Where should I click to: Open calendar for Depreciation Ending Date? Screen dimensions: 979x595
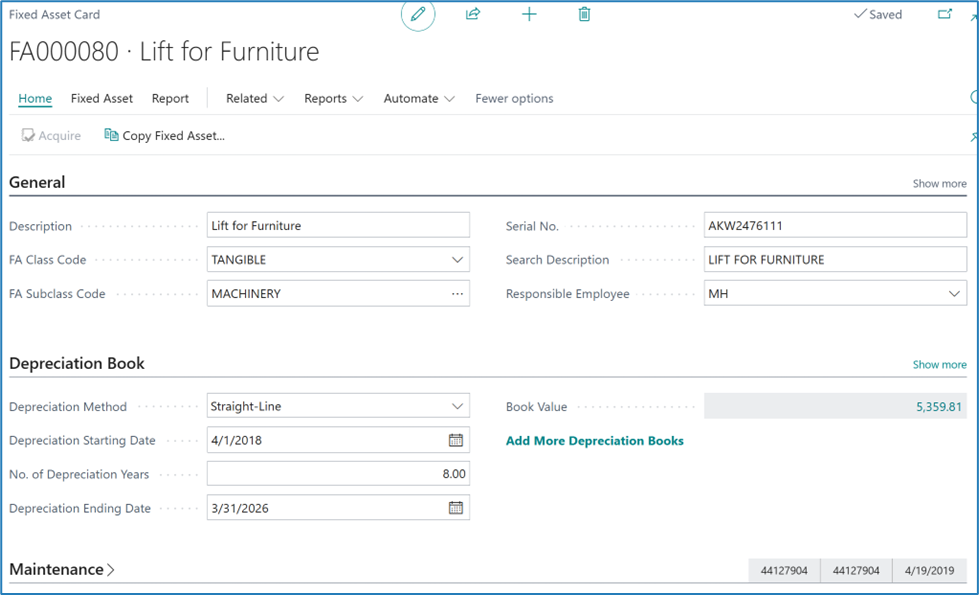[x=456, y=508]
